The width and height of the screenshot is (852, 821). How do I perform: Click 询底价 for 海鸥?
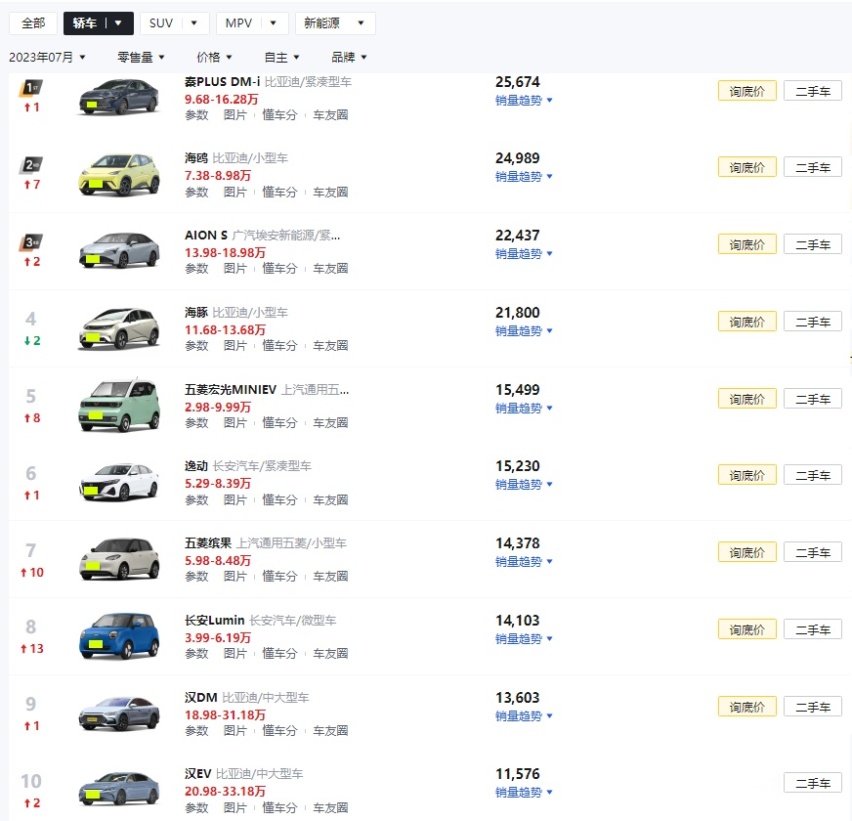[x=747, y=167]
